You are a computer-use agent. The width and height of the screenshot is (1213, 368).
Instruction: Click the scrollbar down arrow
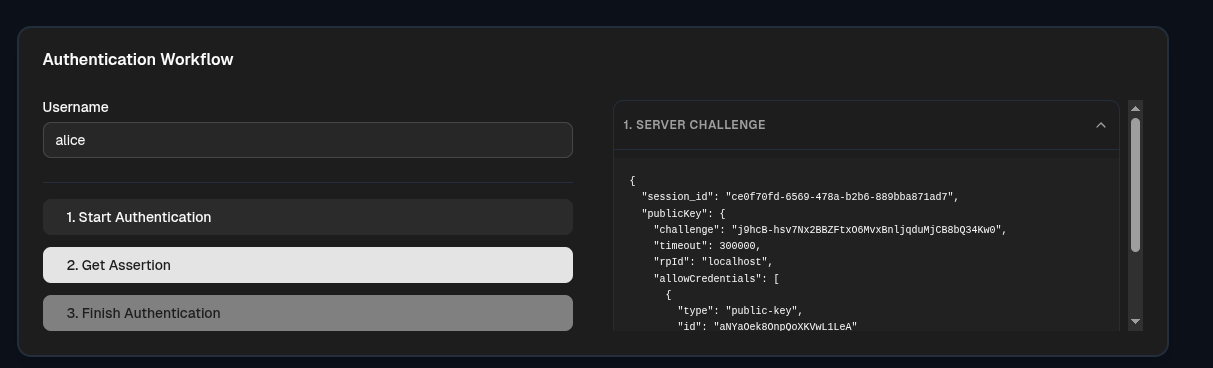(1135, 322)
